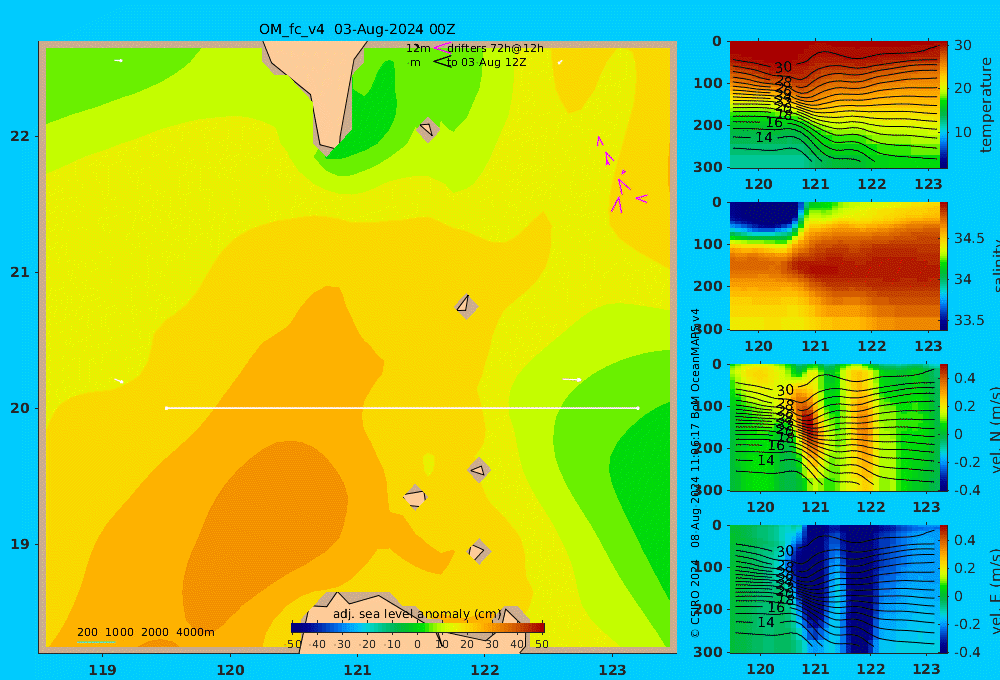Click the 33.5 tick on salinity color bar
This screenshot has height=680, width=1000.
point(969,320)
